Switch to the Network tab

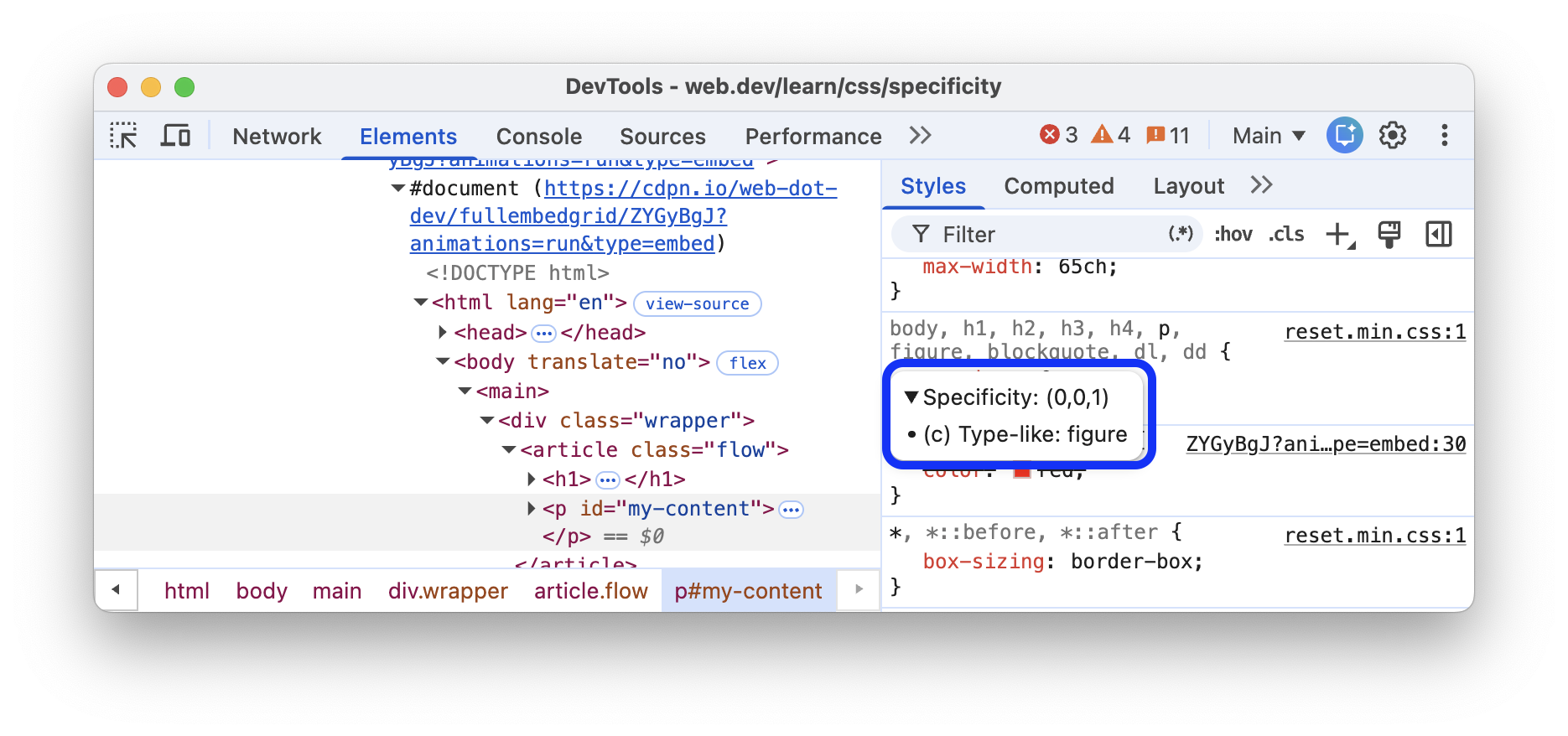tap(277, 136)
